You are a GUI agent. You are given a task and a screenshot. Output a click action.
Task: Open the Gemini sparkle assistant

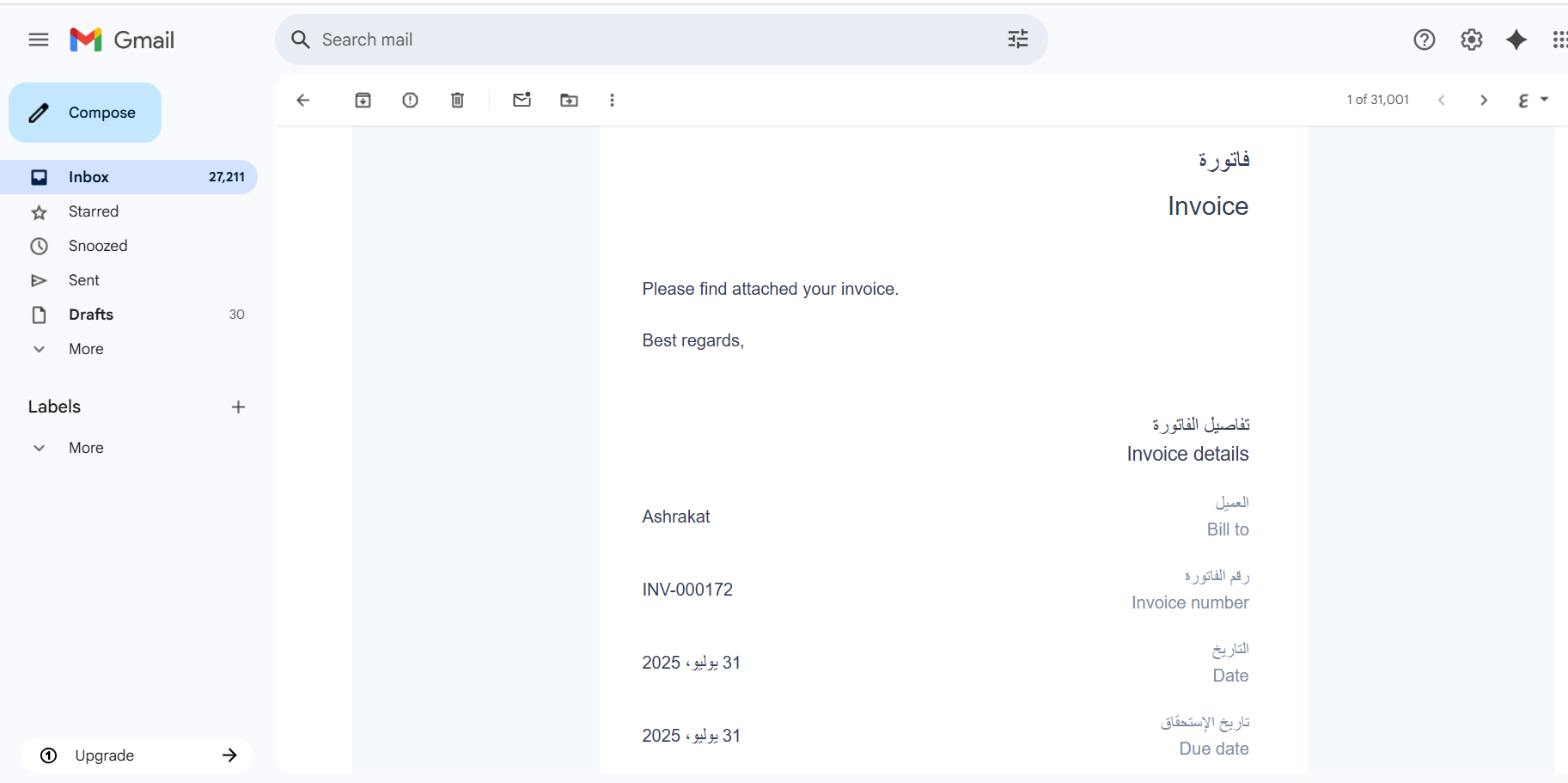point(1516,40)
